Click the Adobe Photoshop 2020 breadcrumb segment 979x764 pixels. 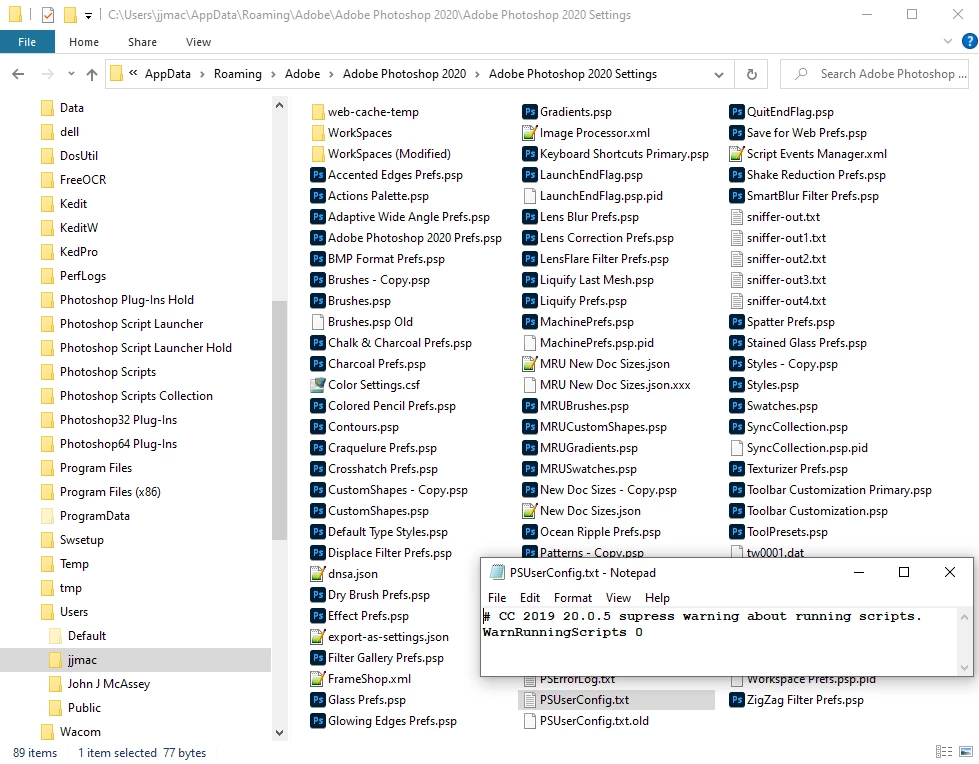[x=404, y=74]
